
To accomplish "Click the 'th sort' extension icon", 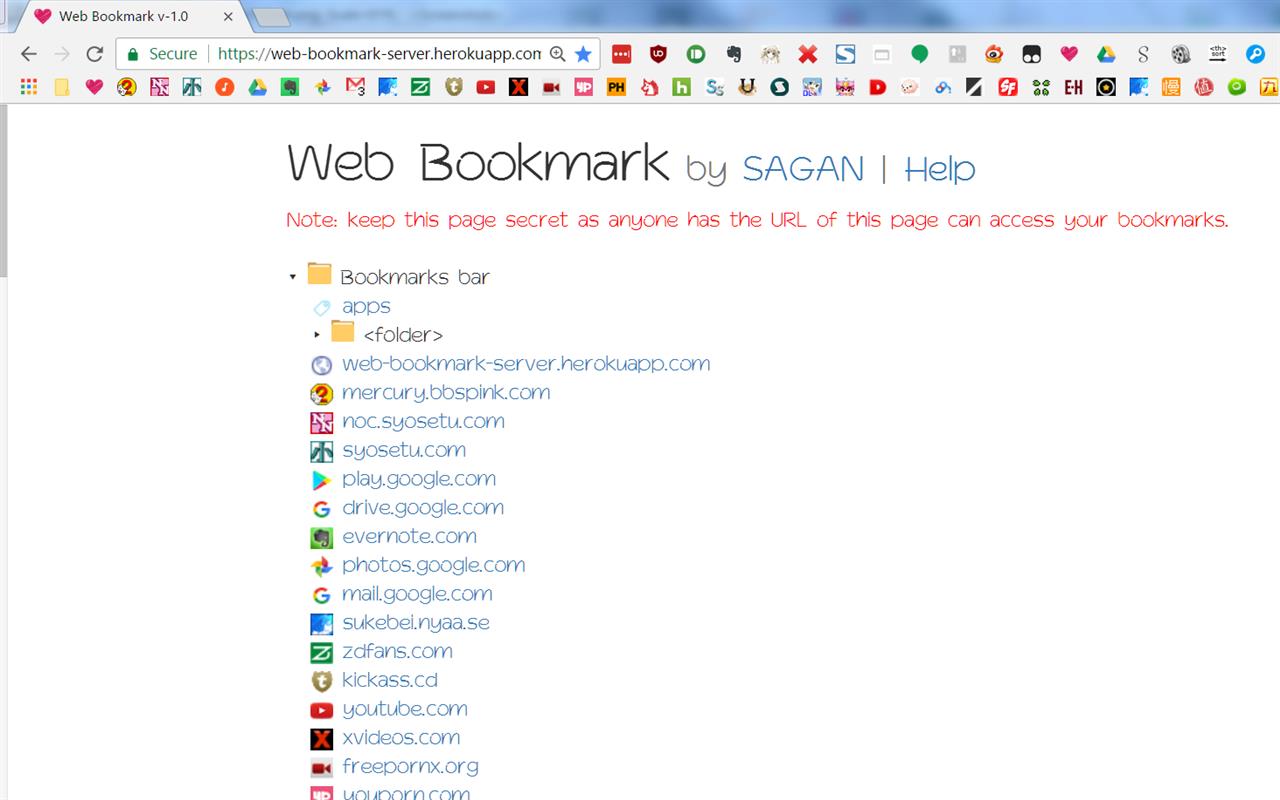I will tap(1218, 54).
